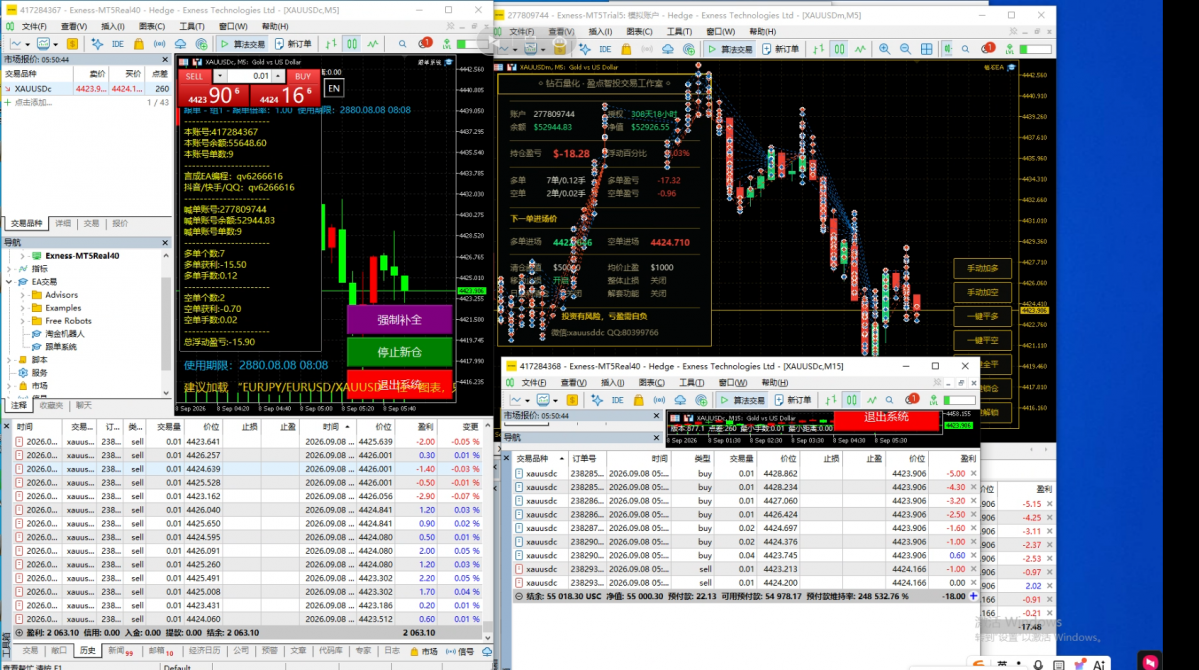Switch to 经济日历 tab in toolbox
1199x670 pixels.
click(x=204, y=651)
